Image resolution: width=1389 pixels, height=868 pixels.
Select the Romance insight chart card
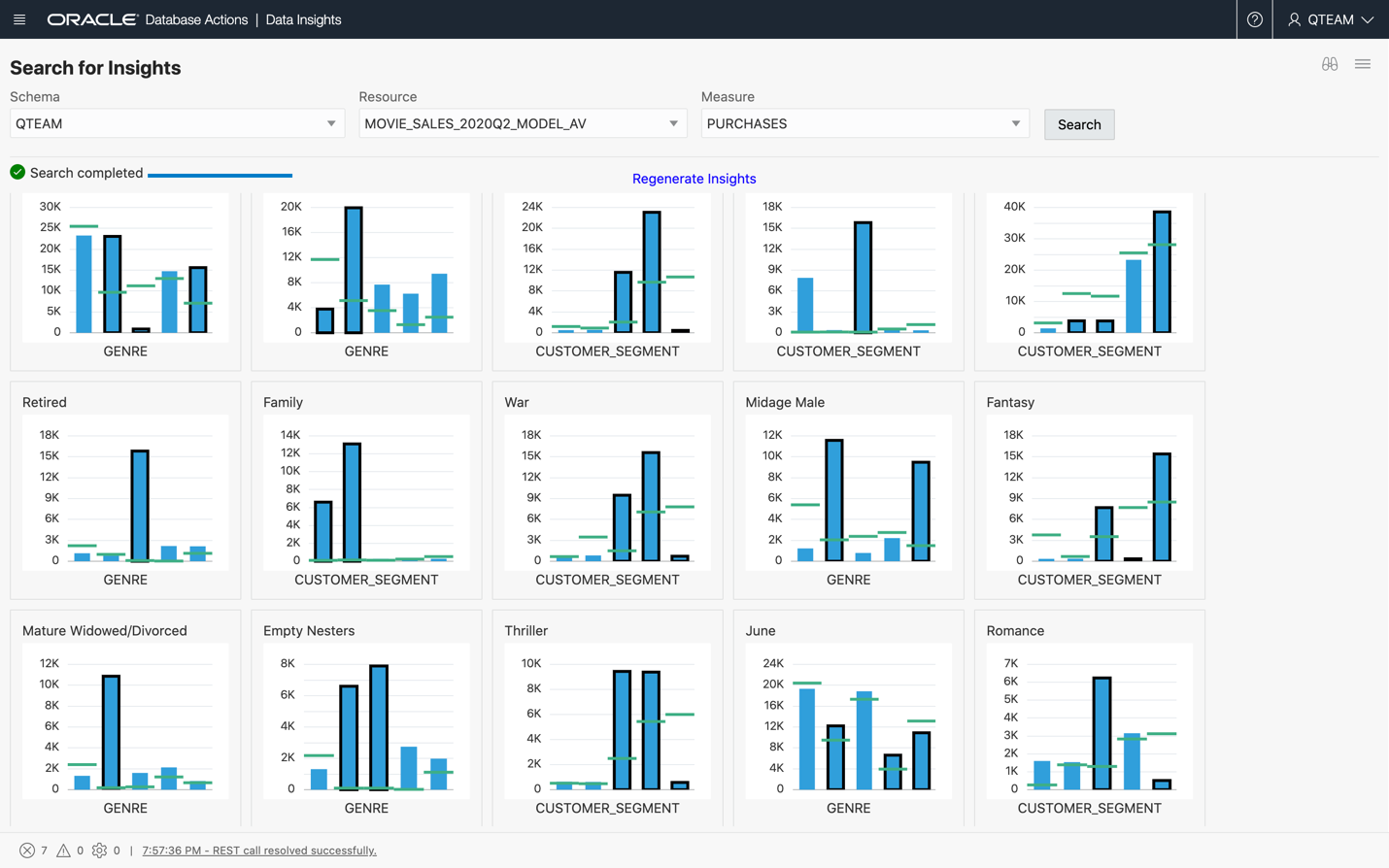(x=1089, y=718)
